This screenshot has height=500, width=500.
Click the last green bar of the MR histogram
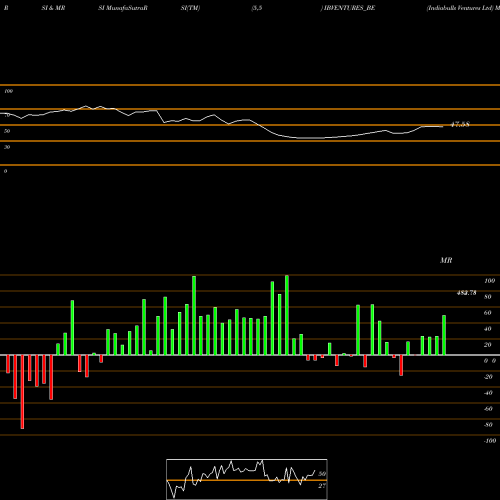(x=444, y=335)
